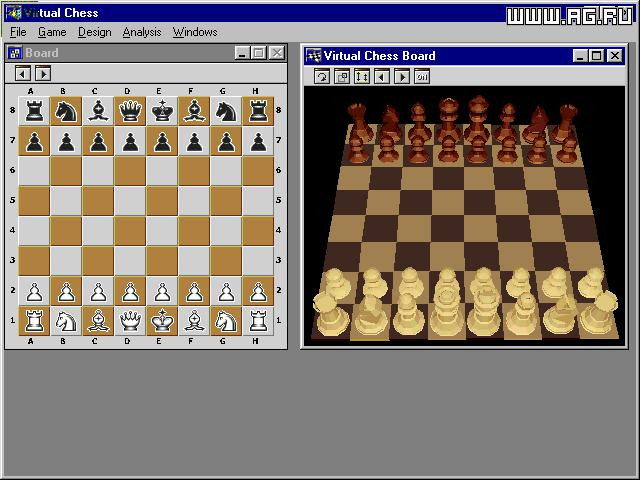
Task: Minimize the Virtual Chess Board window
Action: coord(580,56)
